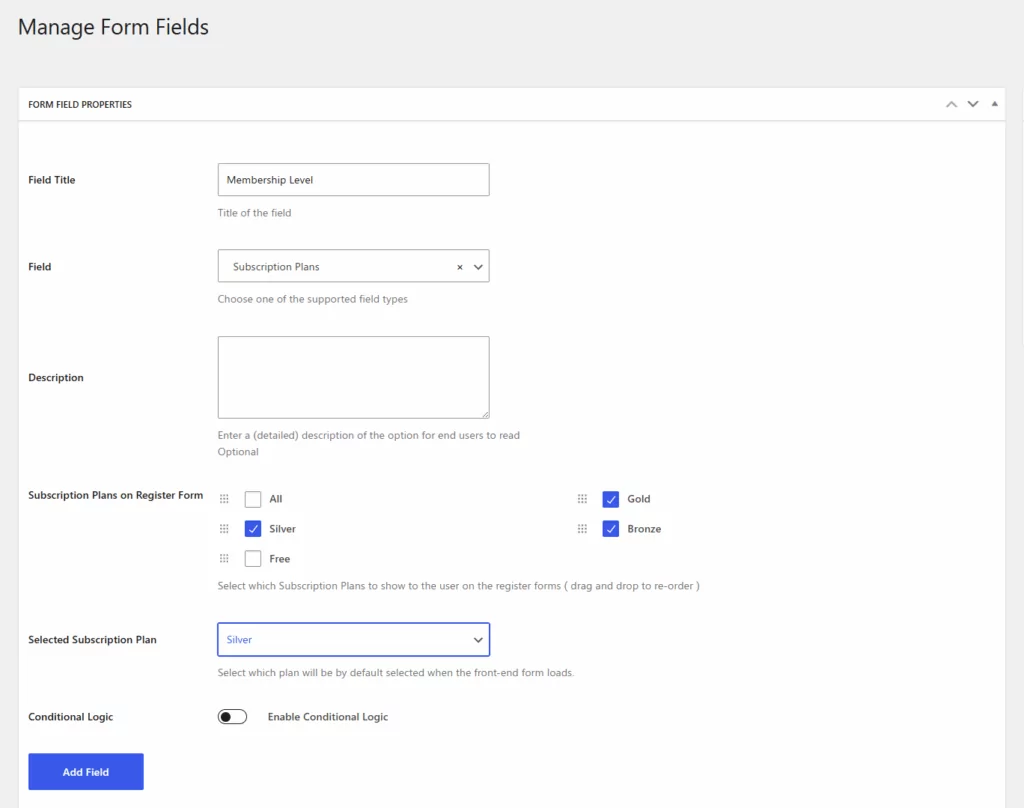Grab the drag handle beside Gold

point(582,499)
